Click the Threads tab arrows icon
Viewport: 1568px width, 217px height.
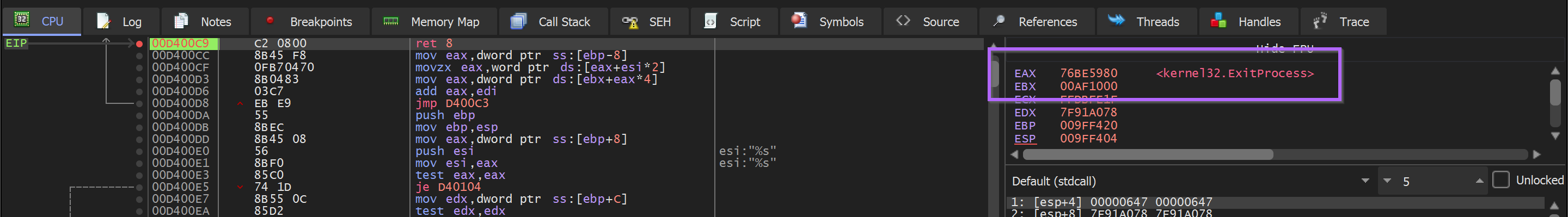[1116, 21]
